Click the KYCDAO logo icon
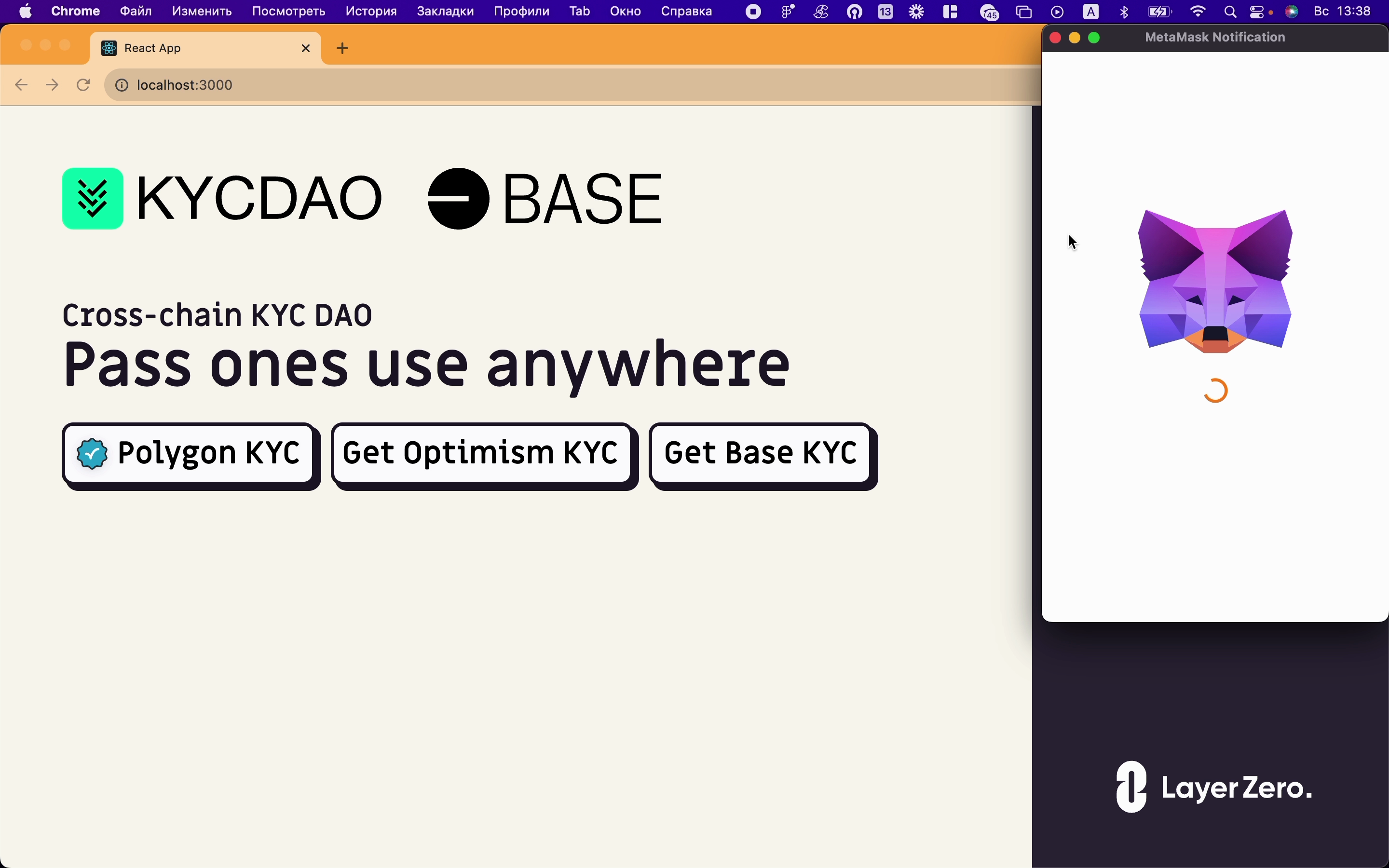This screenshot has height=868, width=1389. point(93,198)
